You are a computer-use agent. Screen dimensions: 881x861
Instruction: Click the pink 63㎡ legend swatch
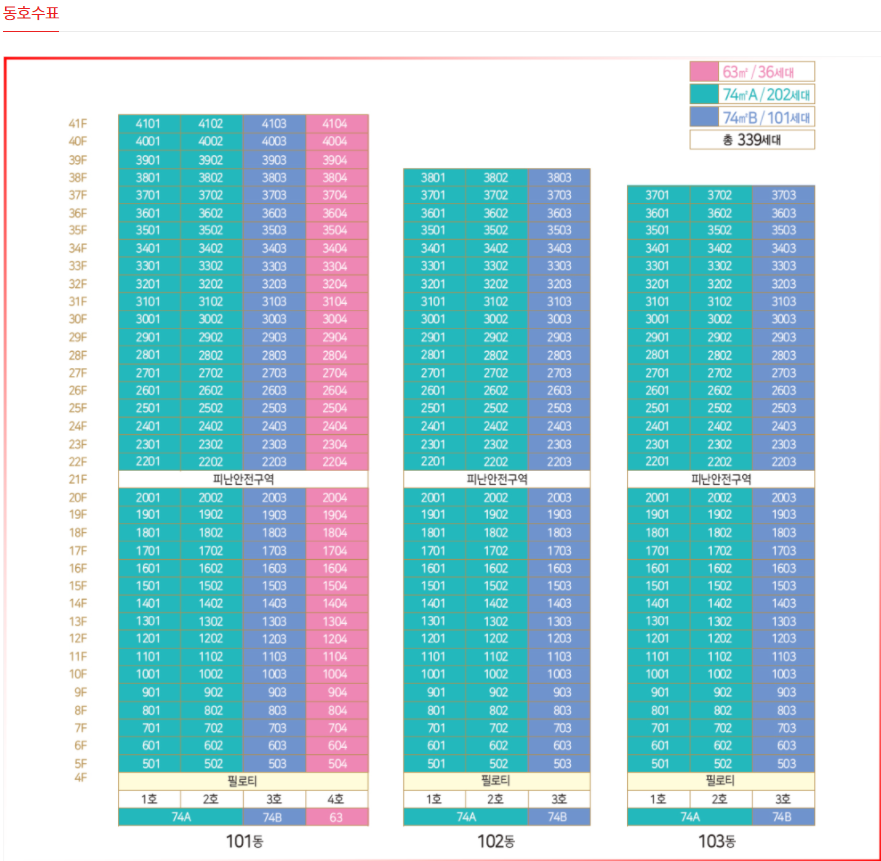[x=704, y=72]
